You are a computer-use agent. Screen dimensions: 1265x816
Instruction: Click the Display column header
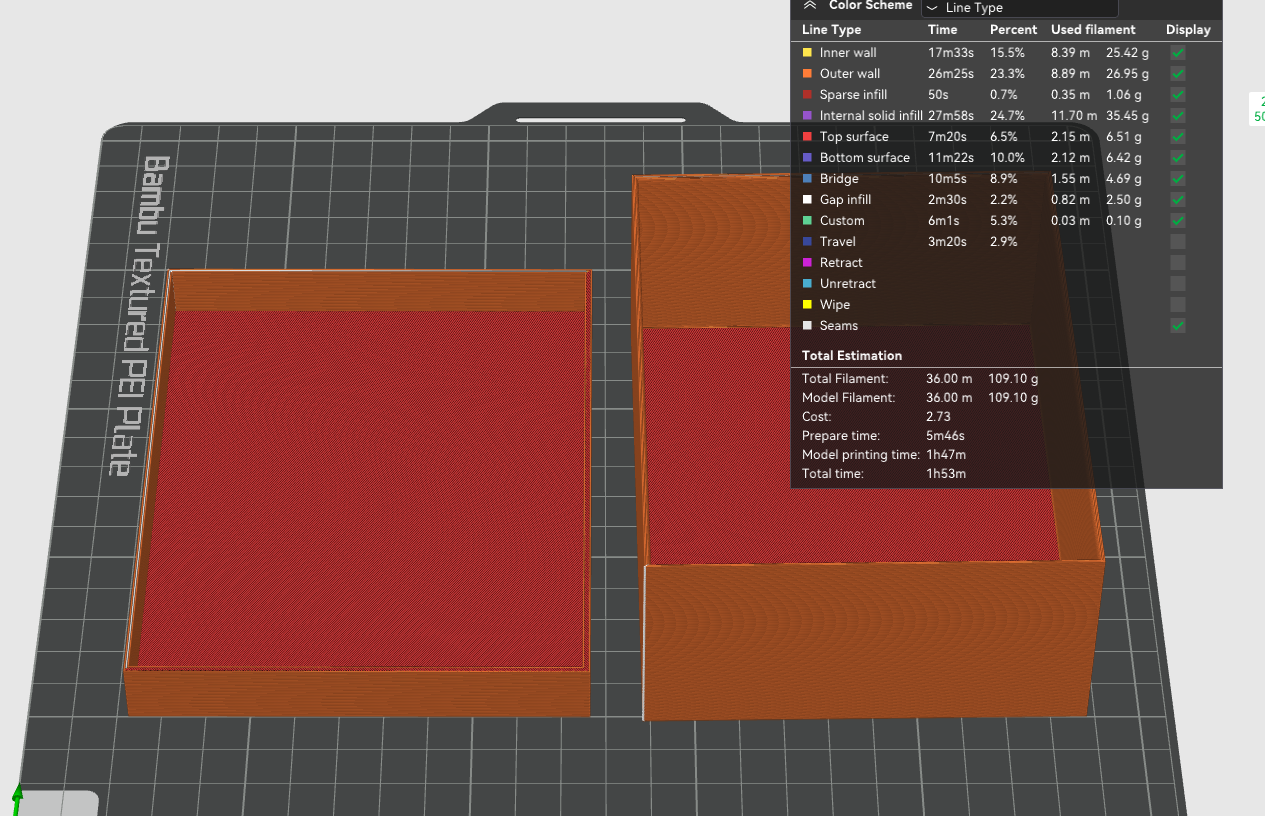(x=1188, y=30)
